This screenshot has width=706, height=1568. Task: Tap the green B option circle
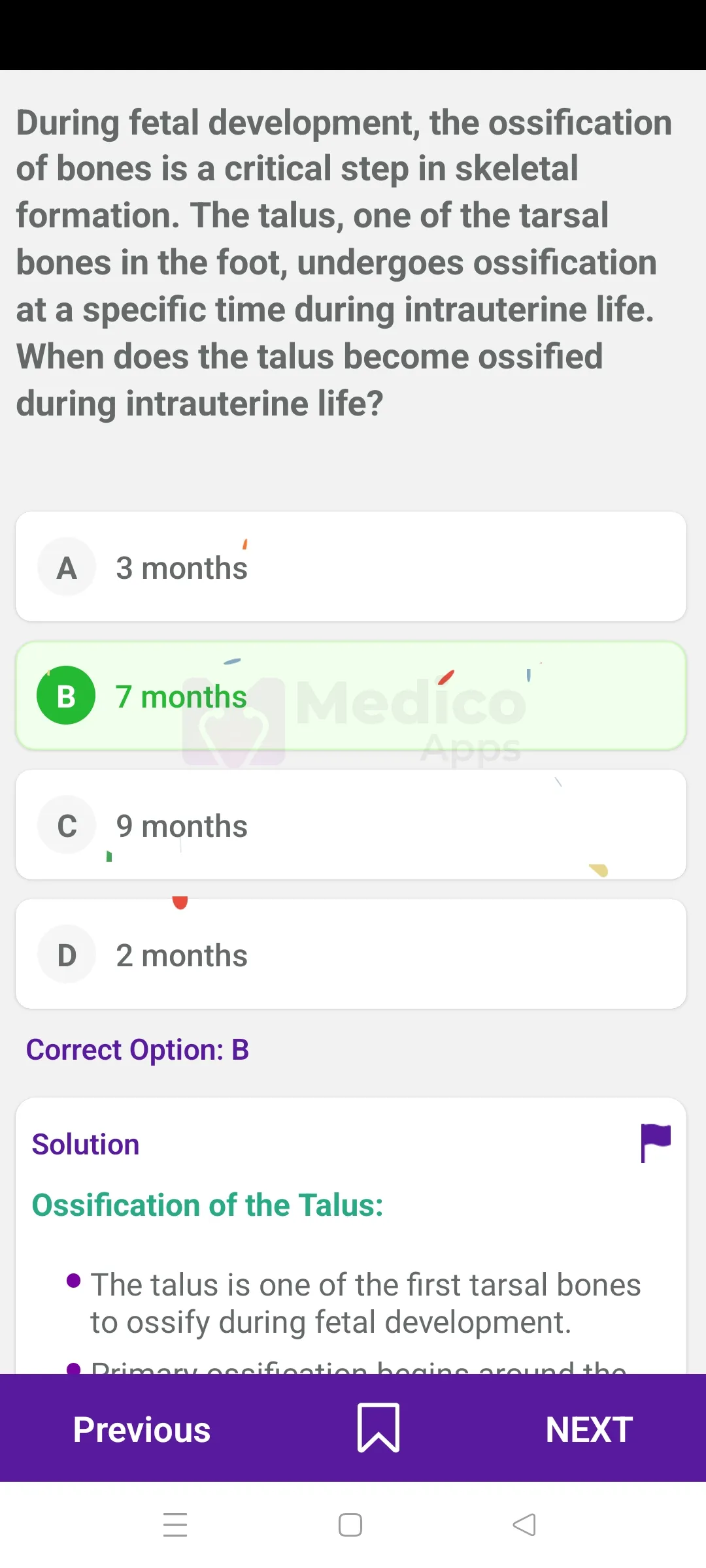click(66, 696)
